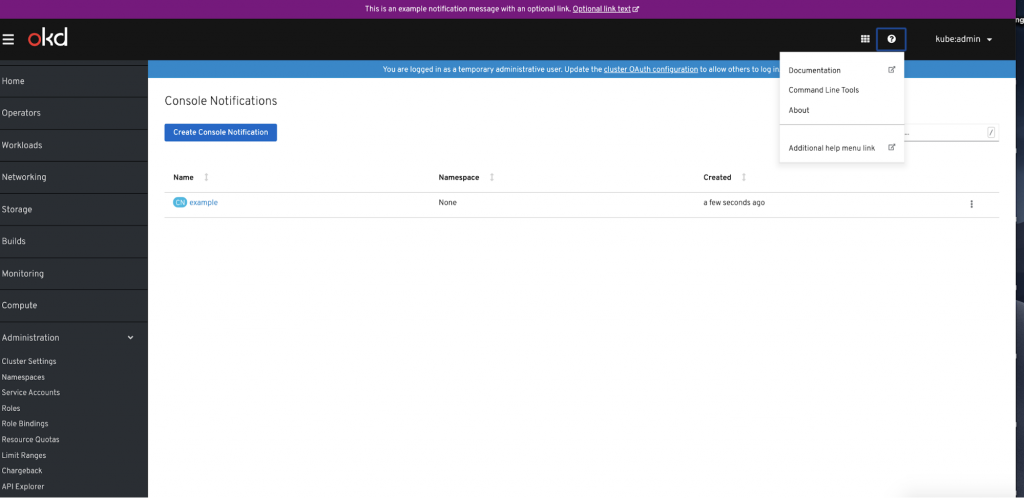Image resolution: width=1024 pixels, height=498 pixels.
Task: Expand the Workloads nav section
Action: pyautogui.click(x=22, y=145)
